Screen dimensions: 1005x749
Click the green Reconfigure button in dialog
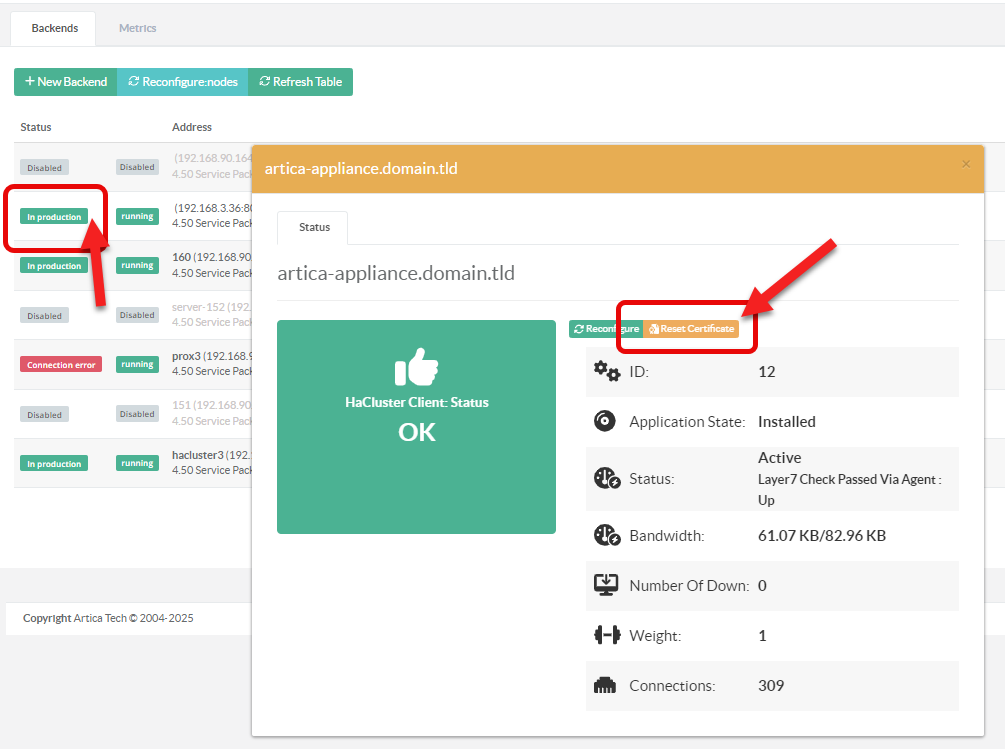pos(606,329)
